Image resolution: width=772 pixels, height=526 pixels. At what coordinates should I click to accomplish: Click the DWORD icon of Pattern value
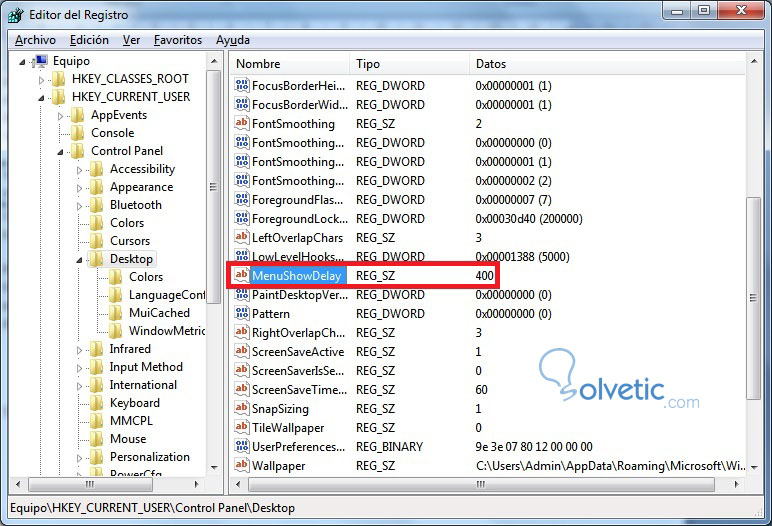pos(242,313)
